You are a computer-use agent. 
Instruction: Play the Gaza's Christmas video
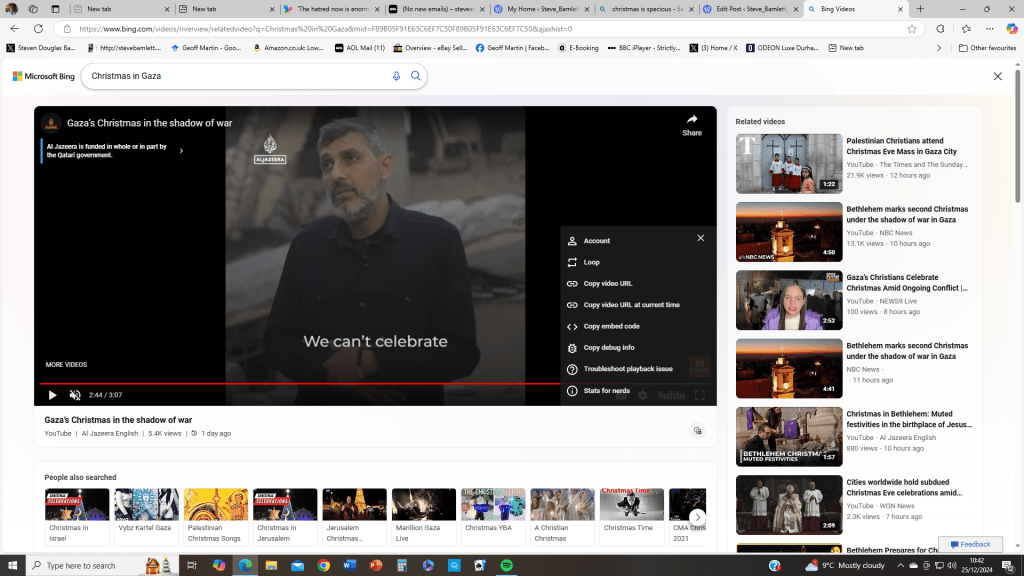click(52, 395)
